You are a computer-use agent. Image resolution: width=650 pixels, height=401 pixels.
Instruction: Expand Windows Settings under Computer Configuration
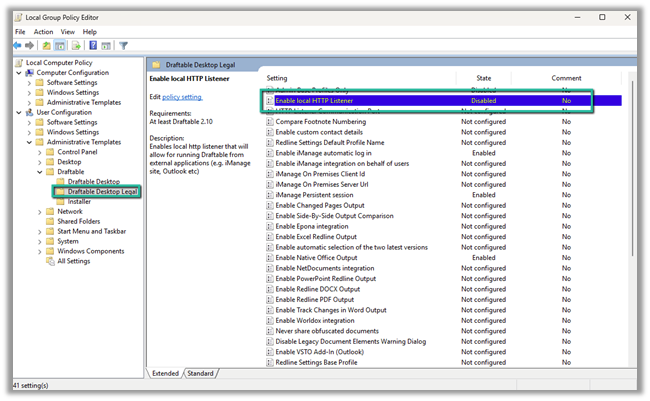pyautogui.click(x=29, y=93)
